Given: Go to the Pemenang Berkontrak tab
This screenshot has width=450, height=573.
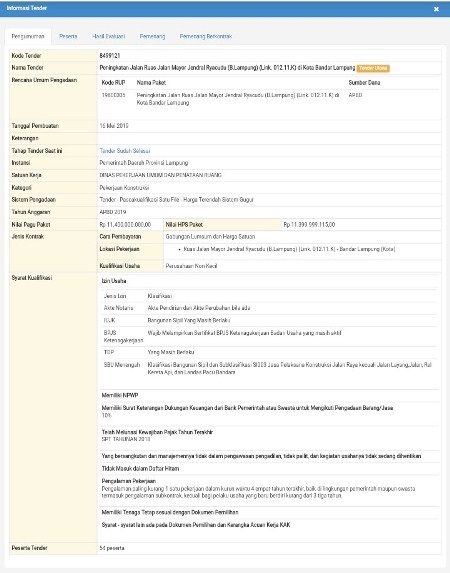Looking at the screenshot, I should 206,37.
